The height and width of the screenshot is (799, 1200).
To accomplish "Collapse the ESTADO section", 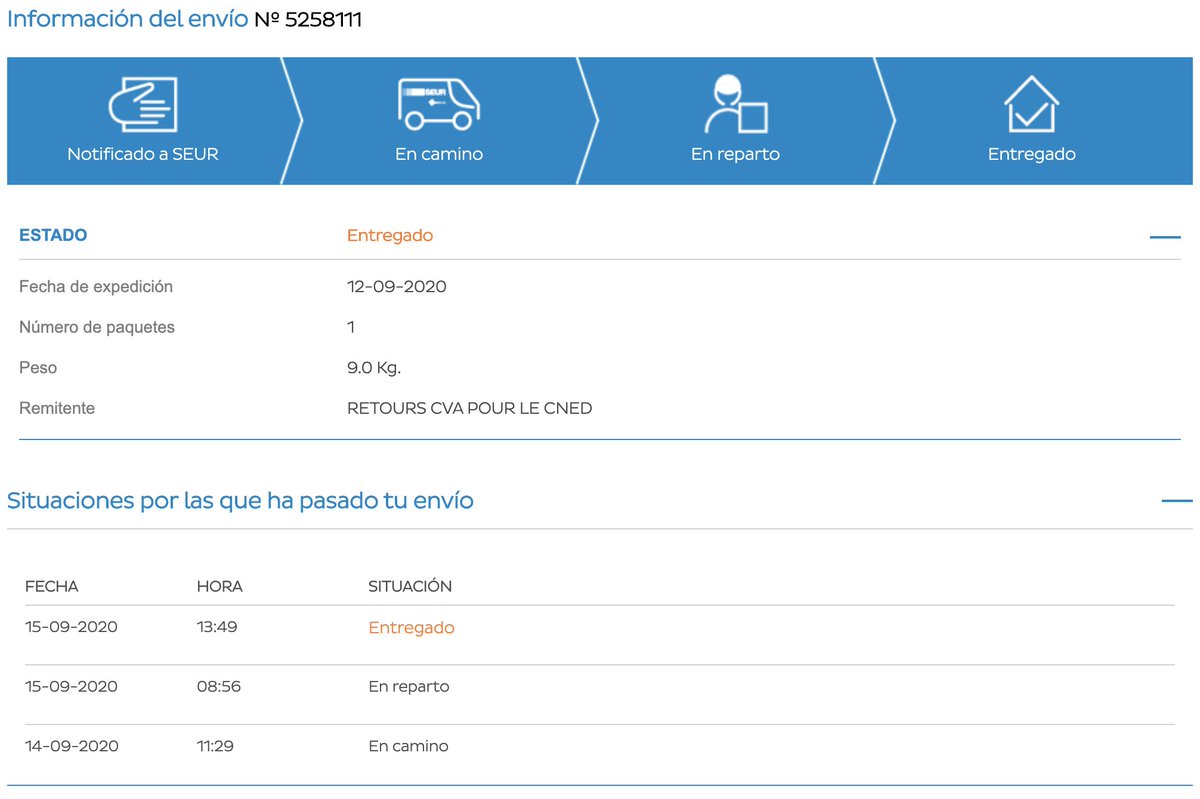I will click(x=1165, y=237).
